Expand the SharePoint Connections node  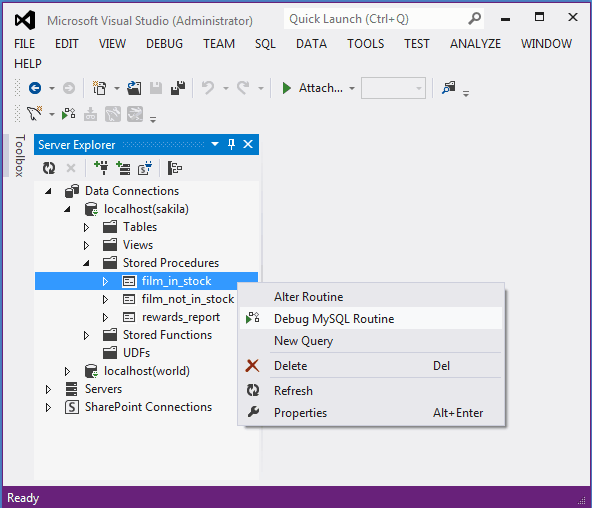[x=48, y=407]
